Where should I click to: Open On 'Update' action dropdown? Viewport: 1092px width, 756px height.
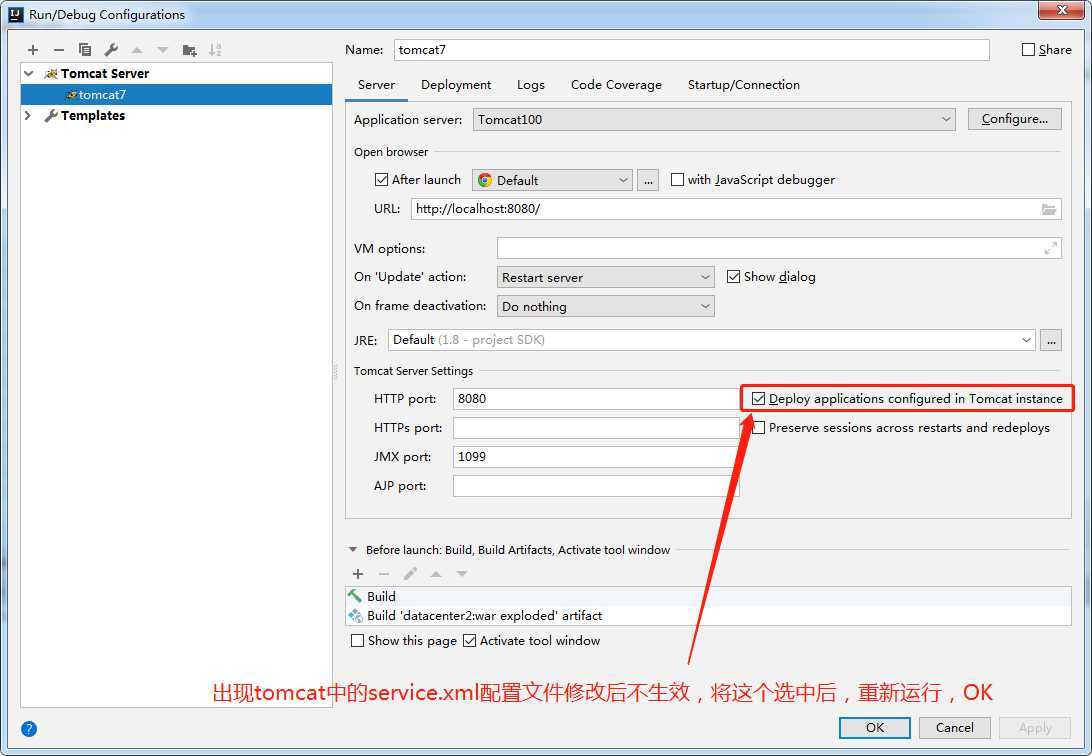pos(605,277)
